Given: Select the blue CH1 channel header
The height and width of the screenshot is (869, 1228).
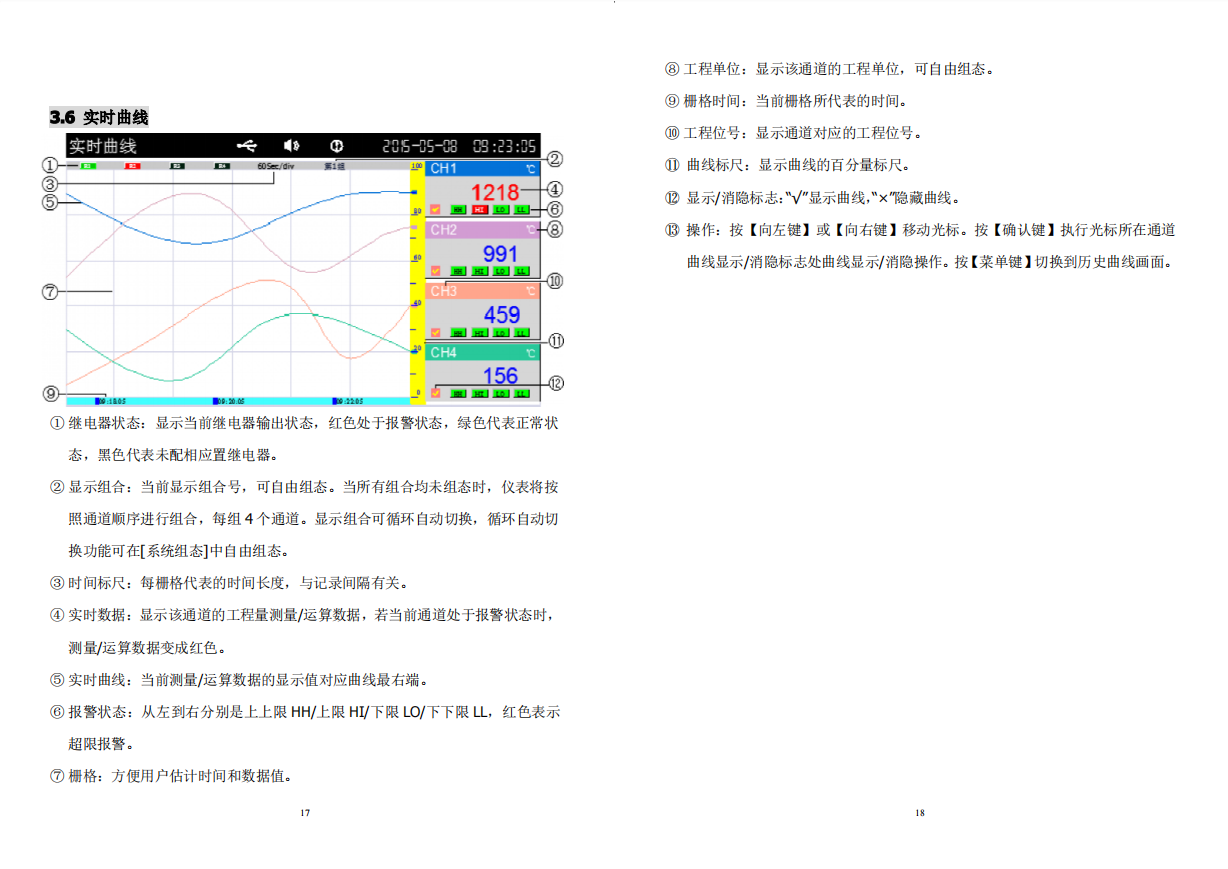Looking at the screenshot, I should click(x=483, y=168).
